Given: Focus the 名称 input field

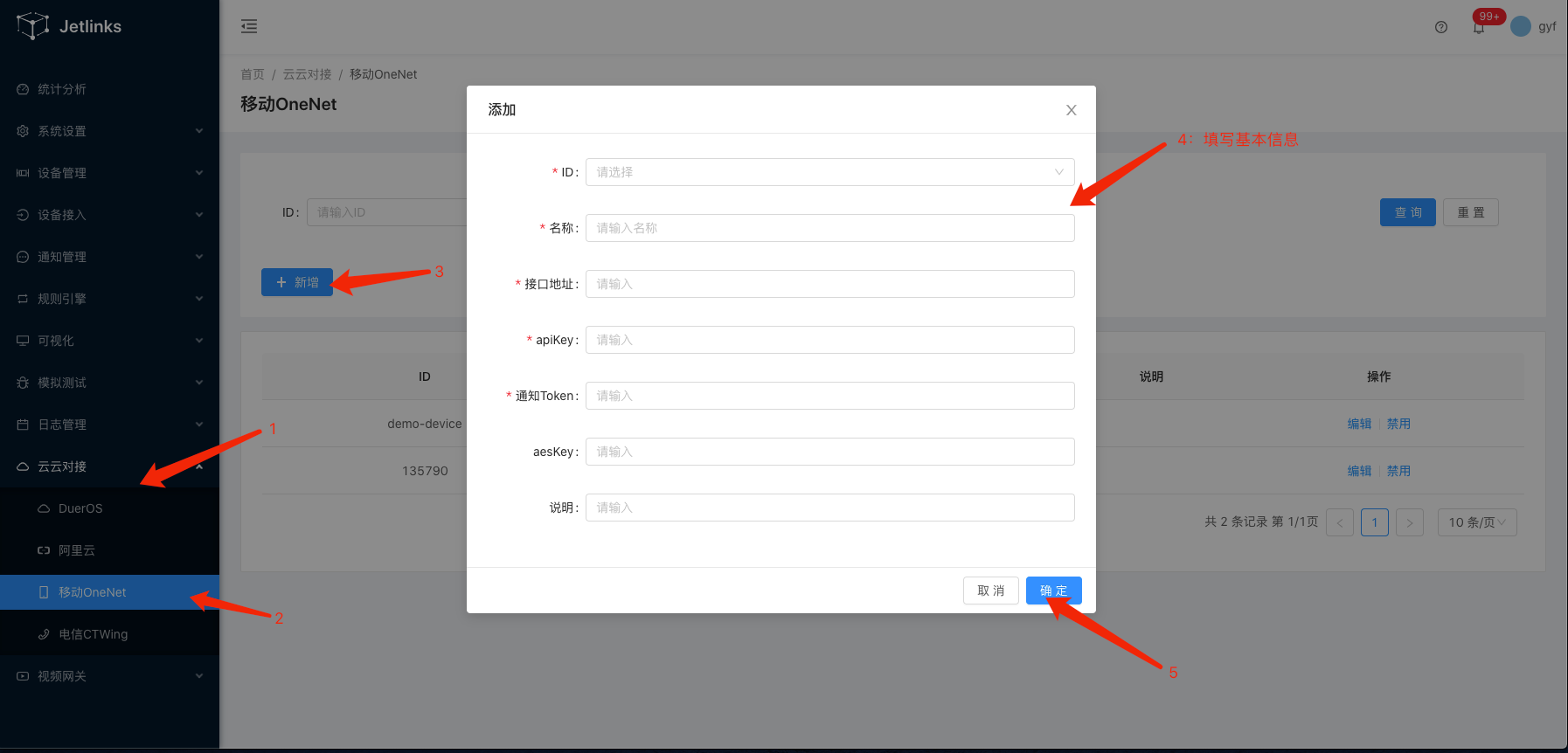Looking at the screenshot, I should point(829,228).
